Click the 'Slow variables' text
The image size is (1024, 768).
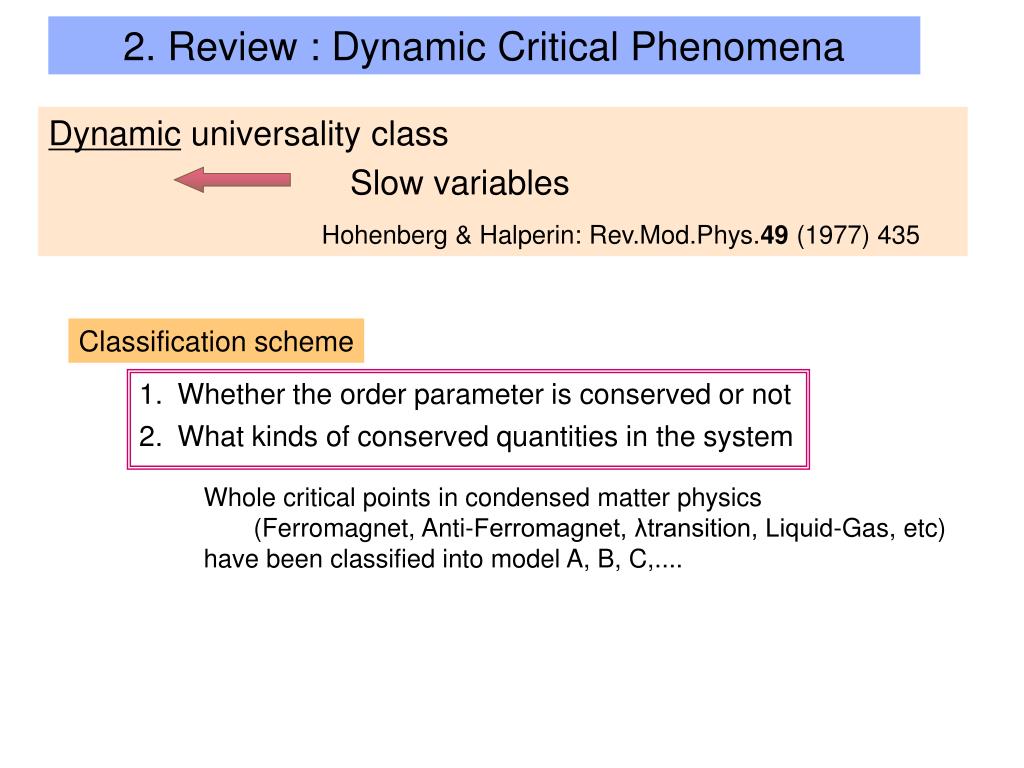click(x=459, y=183)
